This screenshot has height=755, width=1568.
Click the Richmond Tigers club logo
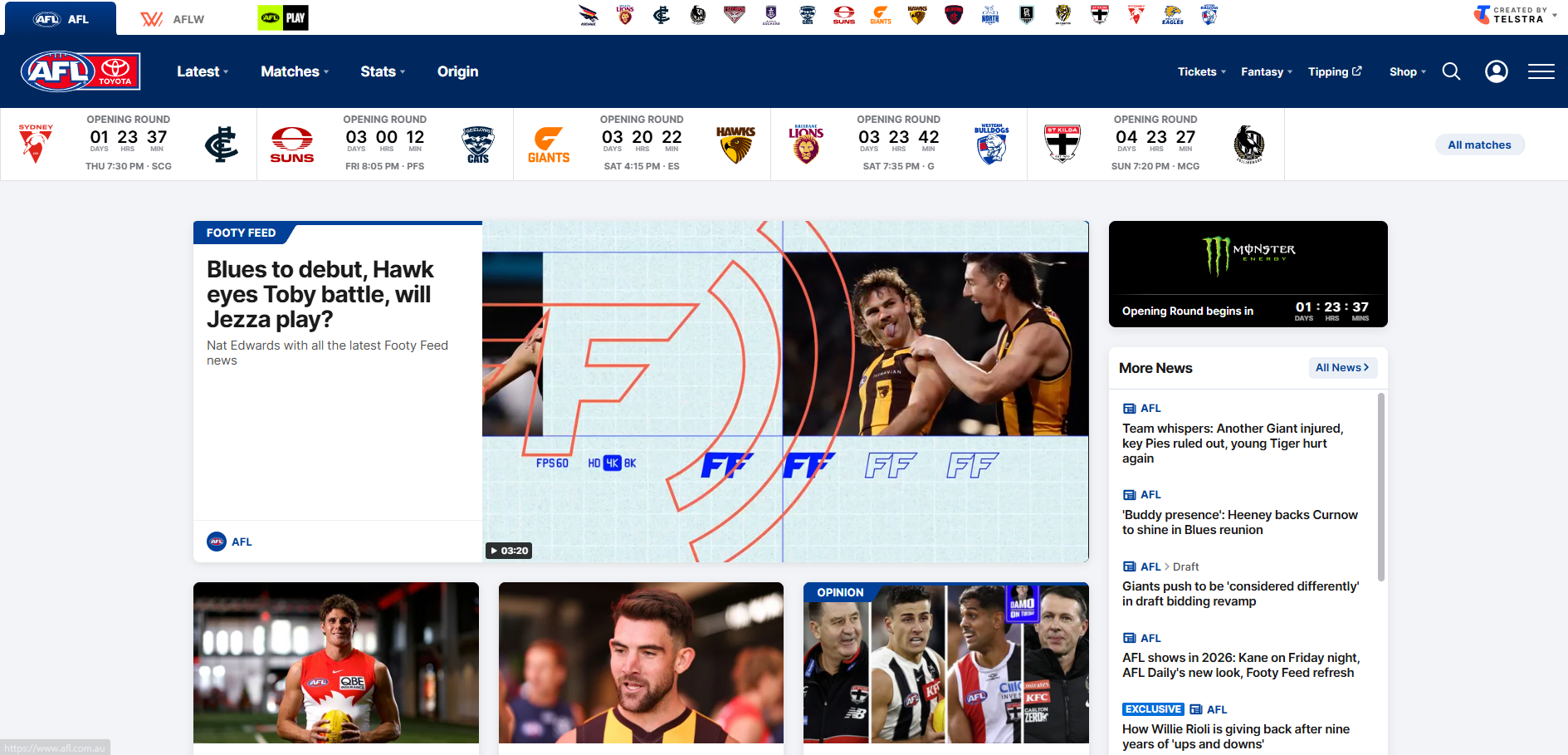pyautogui.click(x=1063, y=16)
